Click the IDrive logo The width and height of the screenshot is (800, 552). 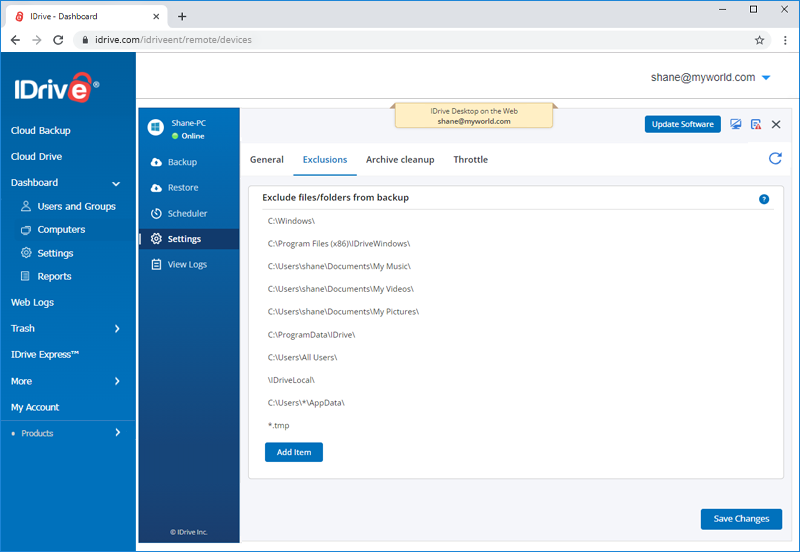click(x=56, y=88)
